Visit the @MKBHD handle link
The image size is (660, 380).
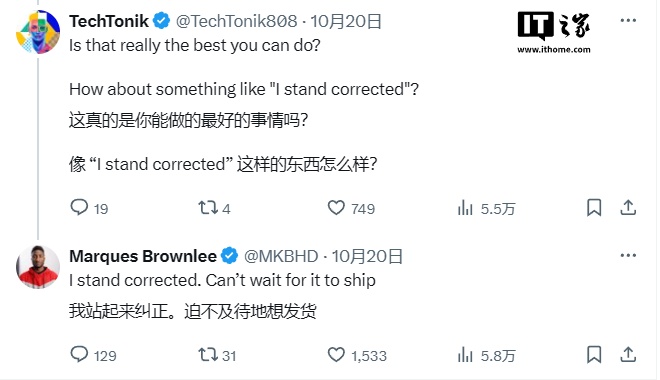click(x=281, y=256)
